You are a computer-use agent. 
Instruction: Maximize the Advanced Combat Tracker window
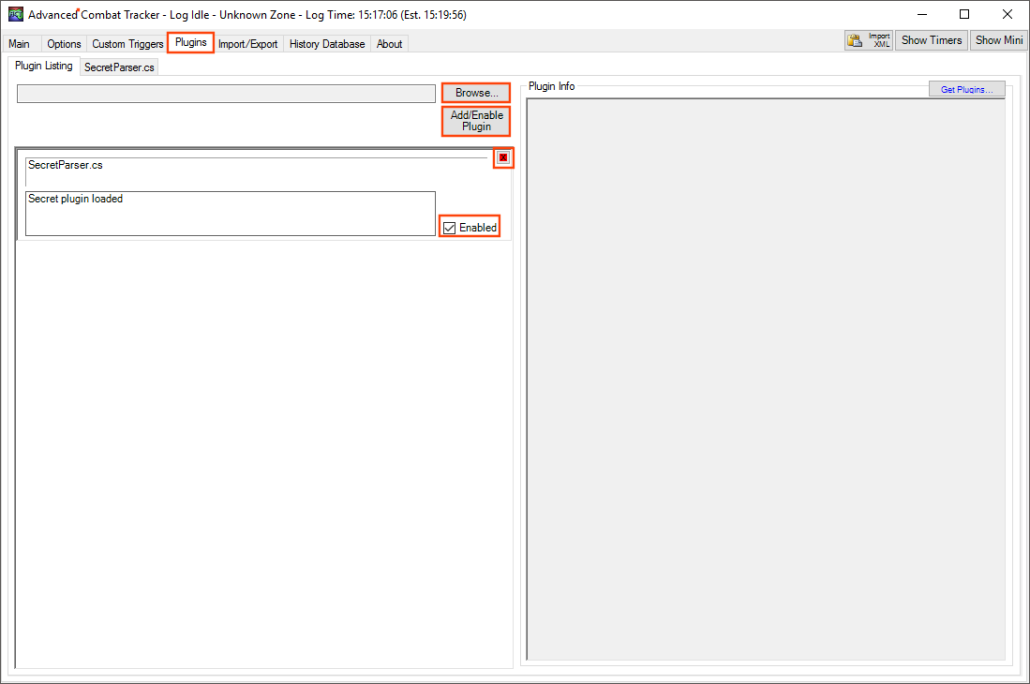(x=964, y=14)
